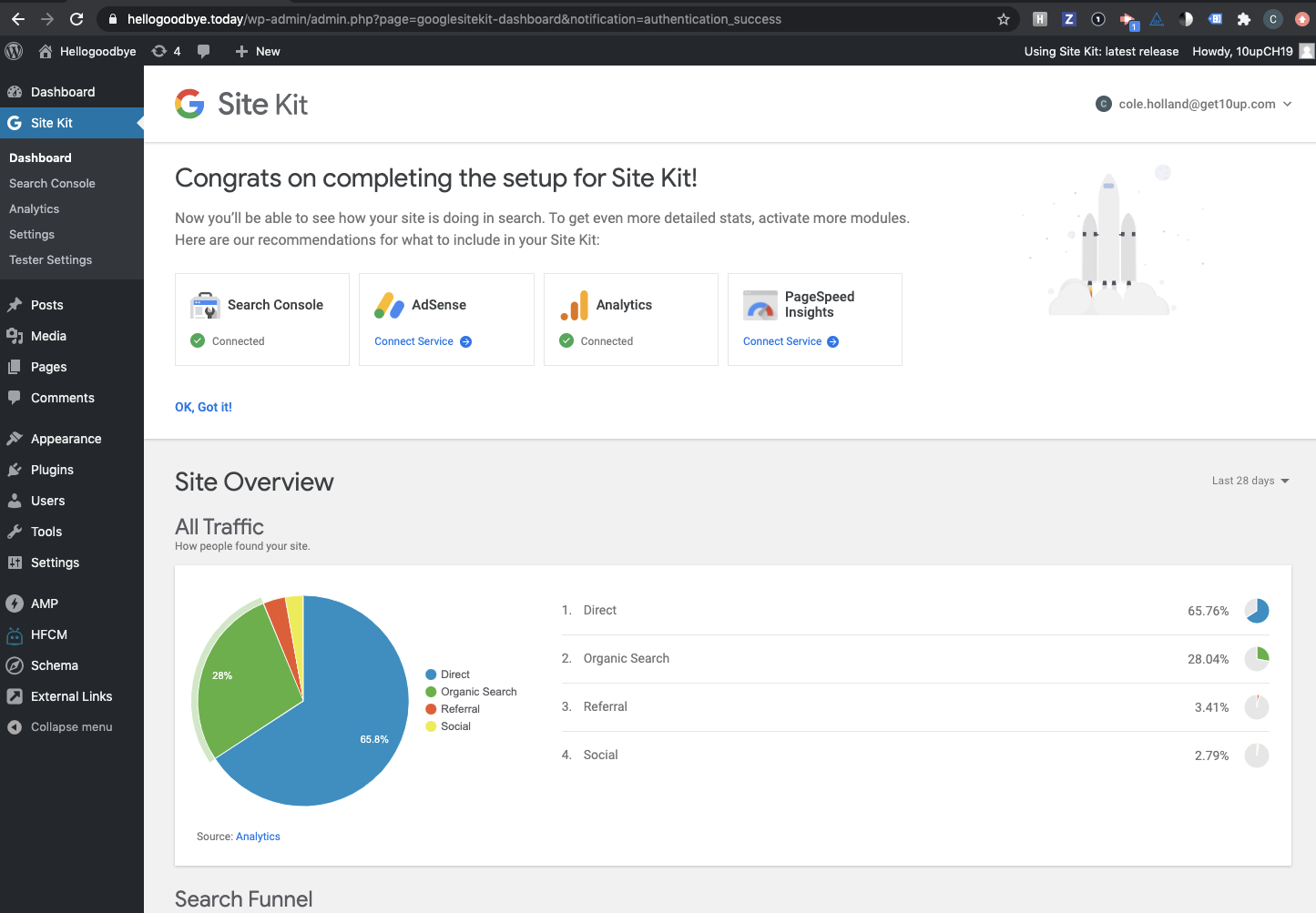This screenshot has height=913, width=1316.
Task: Click the AdSense module icon
Action: (x=390, y=306)
